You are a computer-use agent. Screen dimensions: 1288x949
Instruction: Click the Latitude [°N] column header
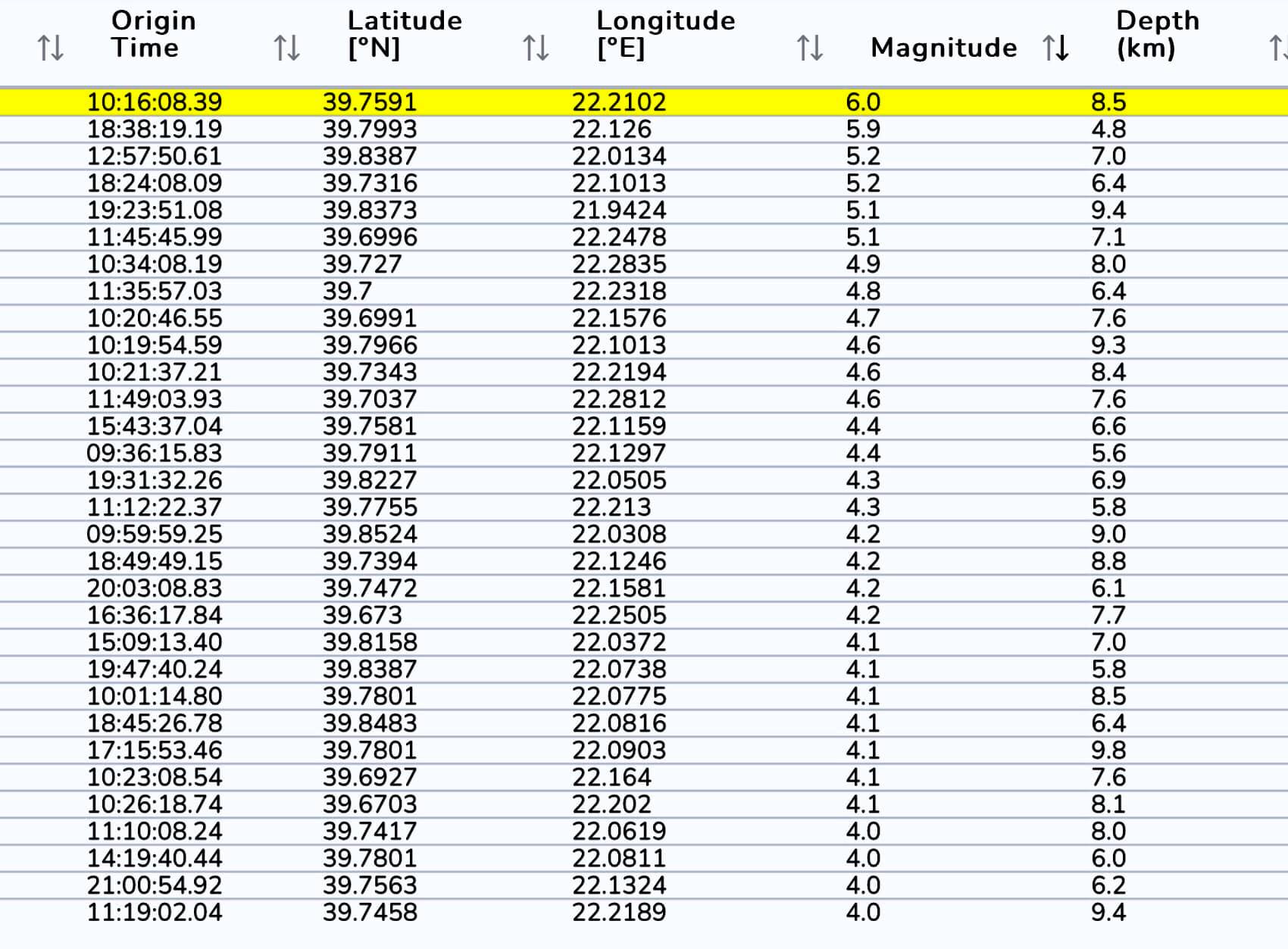[x=405, y=34]
